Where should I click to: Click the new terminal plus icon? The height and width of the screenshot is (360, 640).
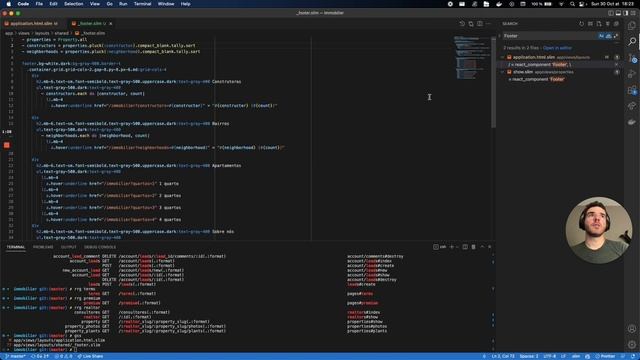pos(451,247)
